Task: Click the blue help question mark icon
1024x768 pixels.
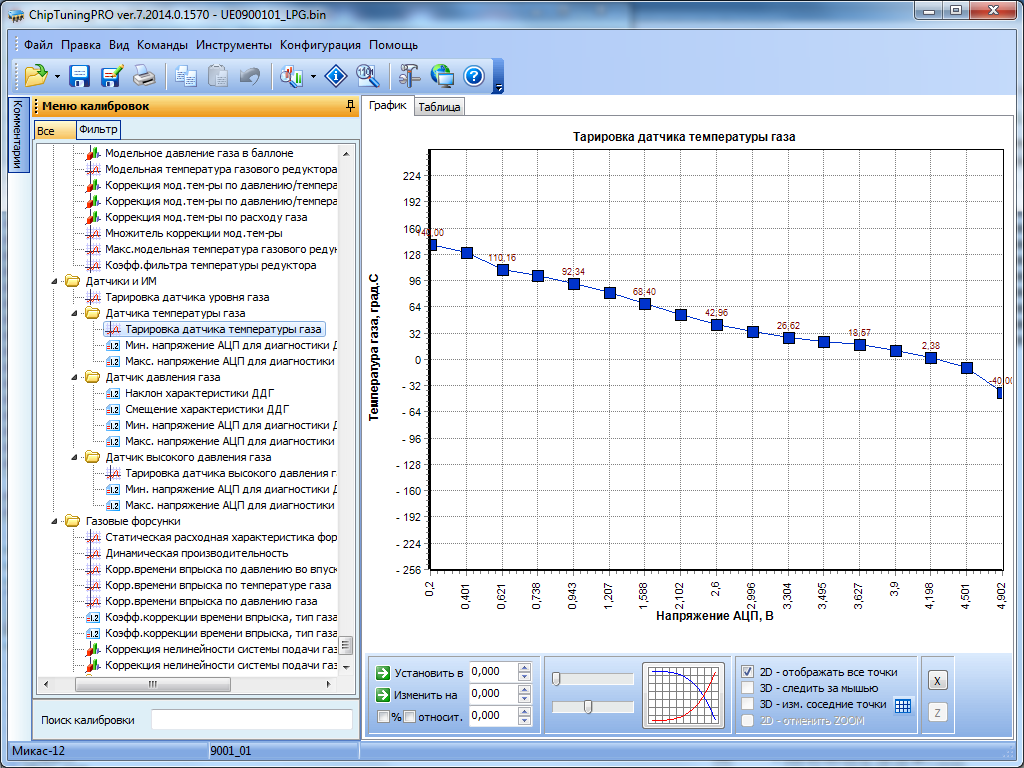Action: 473,75
